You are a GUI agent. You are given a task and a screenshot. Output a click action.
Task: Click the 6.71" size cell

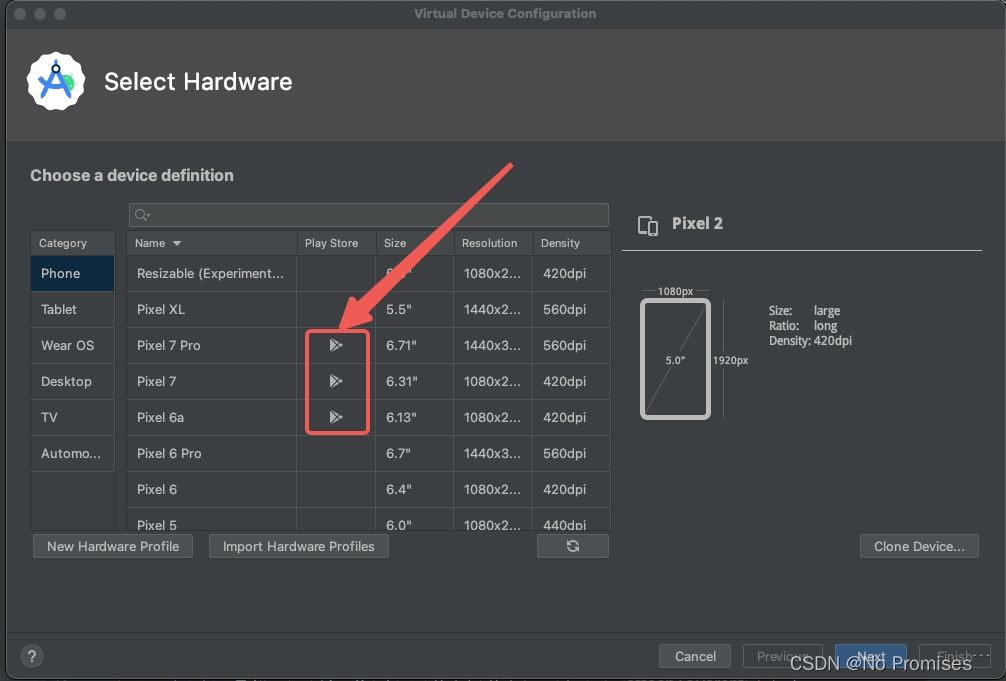click(414, 345)
